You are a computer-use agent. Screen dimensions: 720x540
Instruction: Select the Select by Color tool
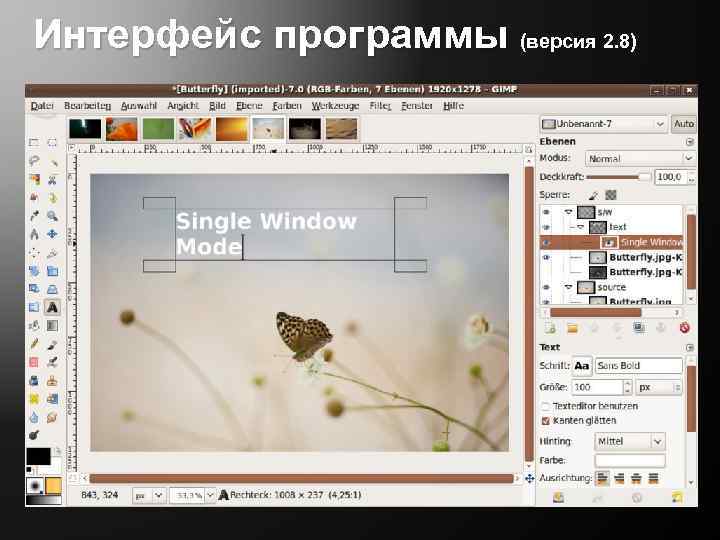(x=34, y=179)
